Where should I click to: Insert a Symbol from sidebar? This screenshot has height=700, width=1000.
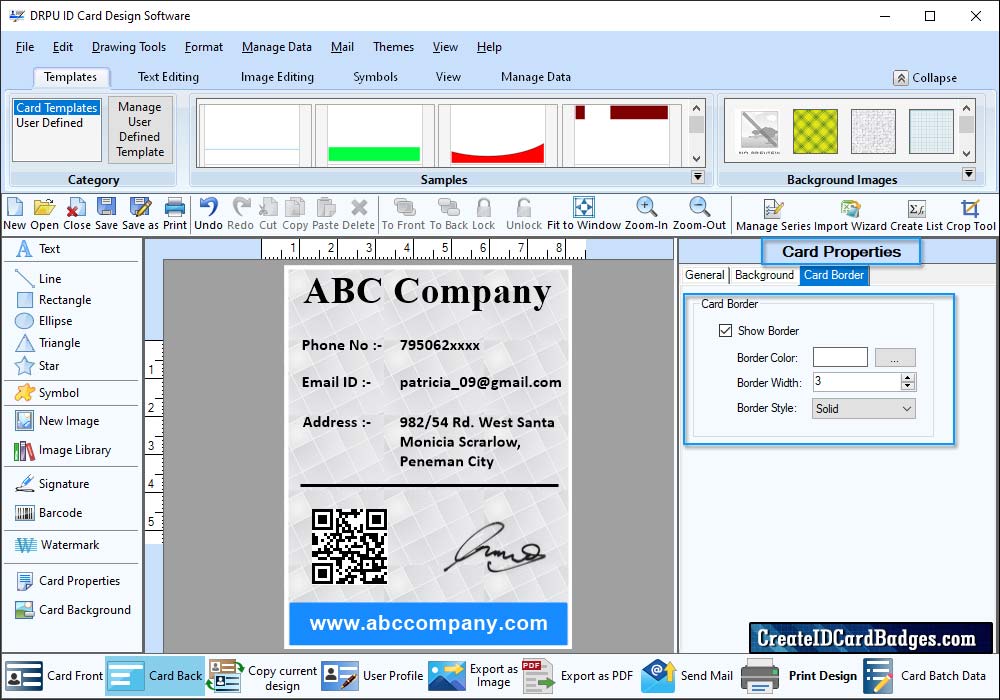pos(47,393)
